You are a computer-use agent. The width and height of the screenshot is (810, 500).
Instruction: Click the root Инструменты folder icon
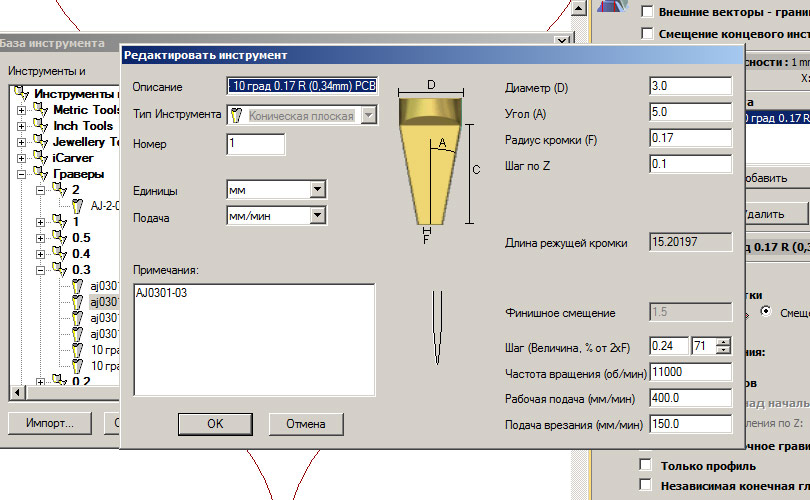[21, 93]
